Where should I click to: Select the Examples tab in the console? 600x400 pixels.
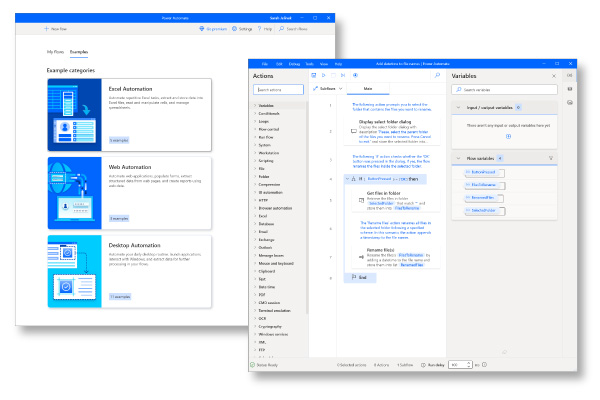(x=79, y=52)
